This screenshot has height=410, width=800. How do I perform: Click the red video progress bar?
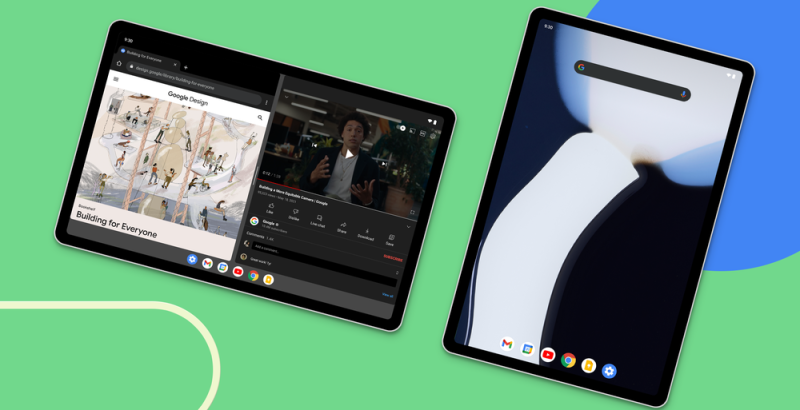pos(279,184)
